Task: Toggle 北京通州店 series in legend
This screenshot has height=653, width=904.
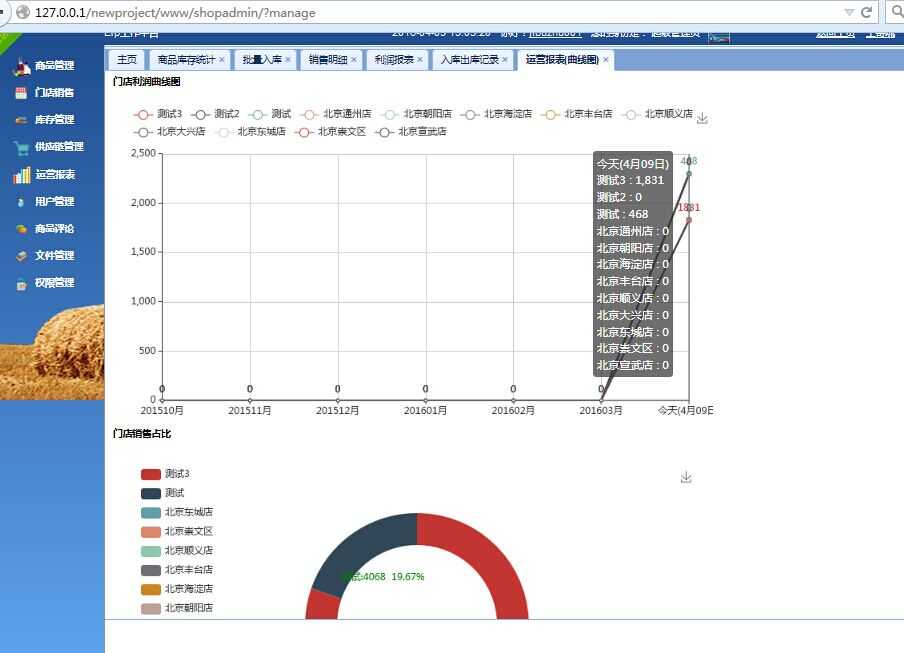Action: point(336,114)
